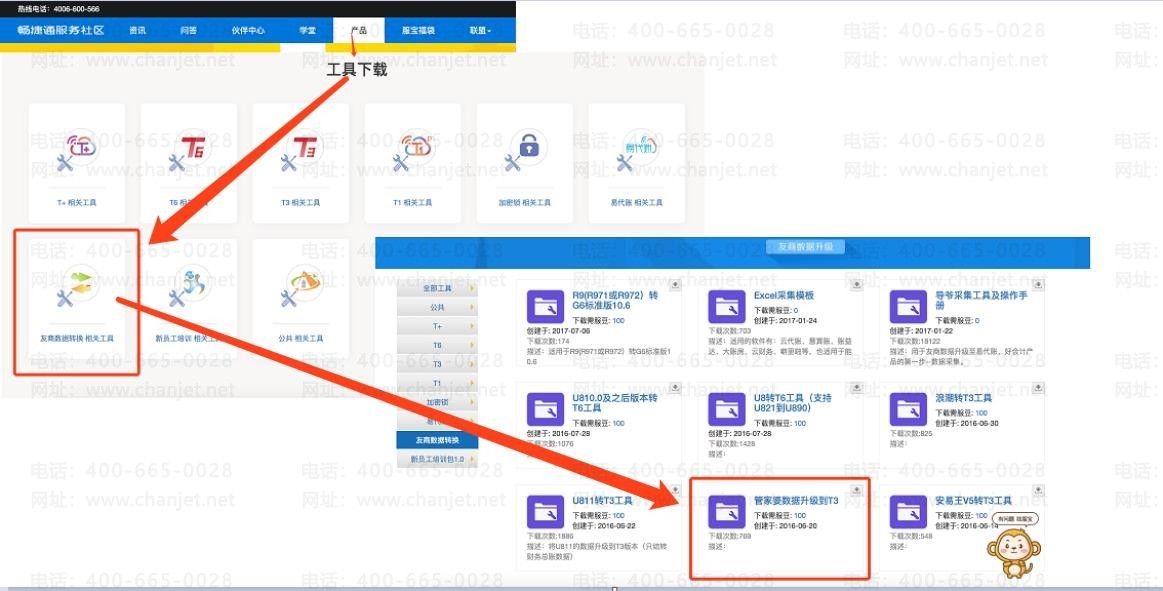Click the download icon on the 安易王V5转T3工具 card

[x=1038, y=490]
